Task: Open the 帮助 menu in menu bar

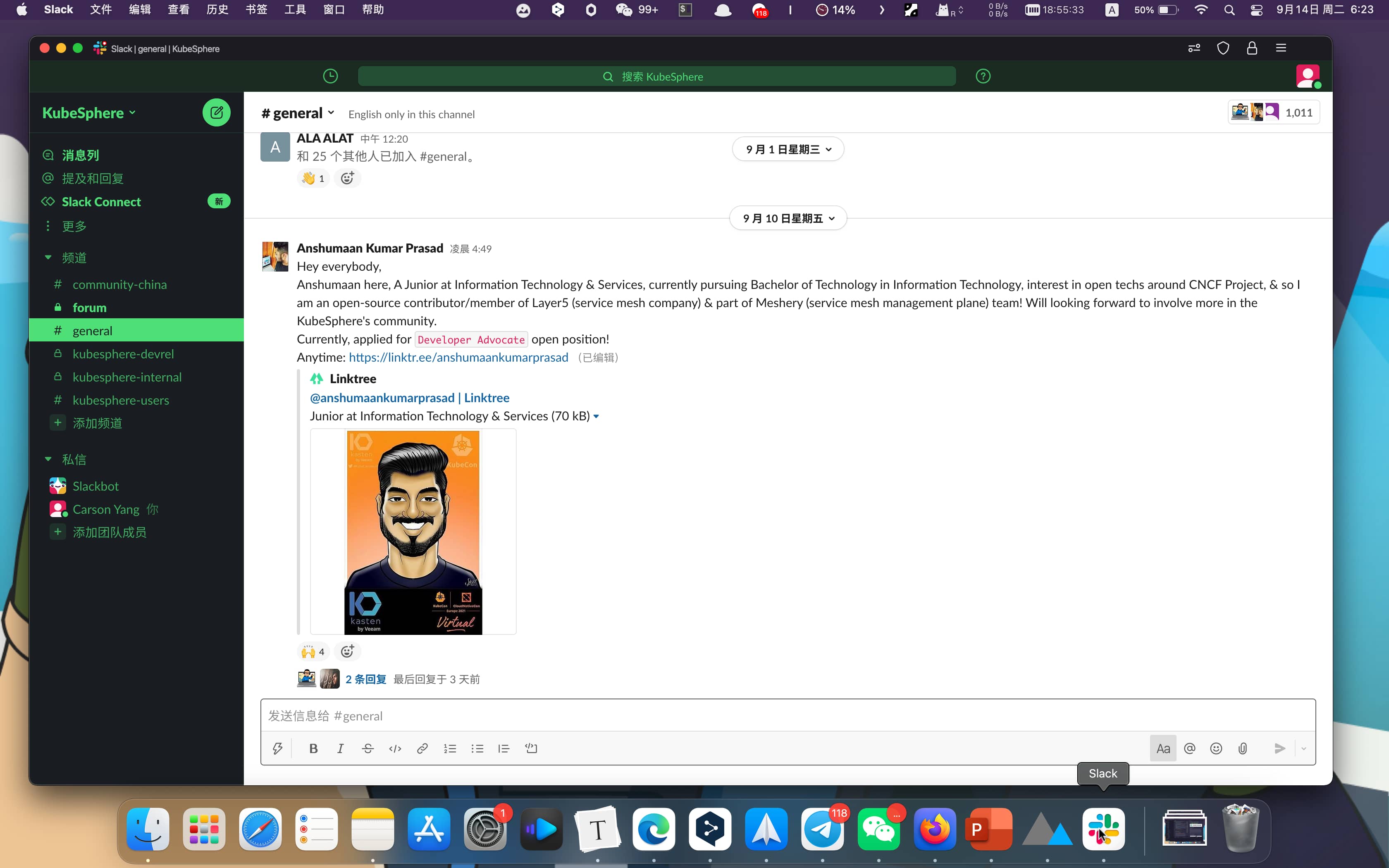Action: coord(373,10)
